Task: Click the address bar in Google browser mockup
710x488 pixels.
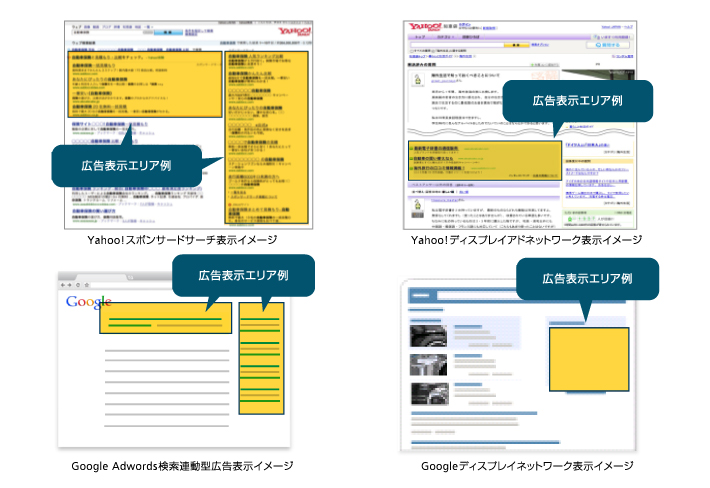Action: (131, 285)
